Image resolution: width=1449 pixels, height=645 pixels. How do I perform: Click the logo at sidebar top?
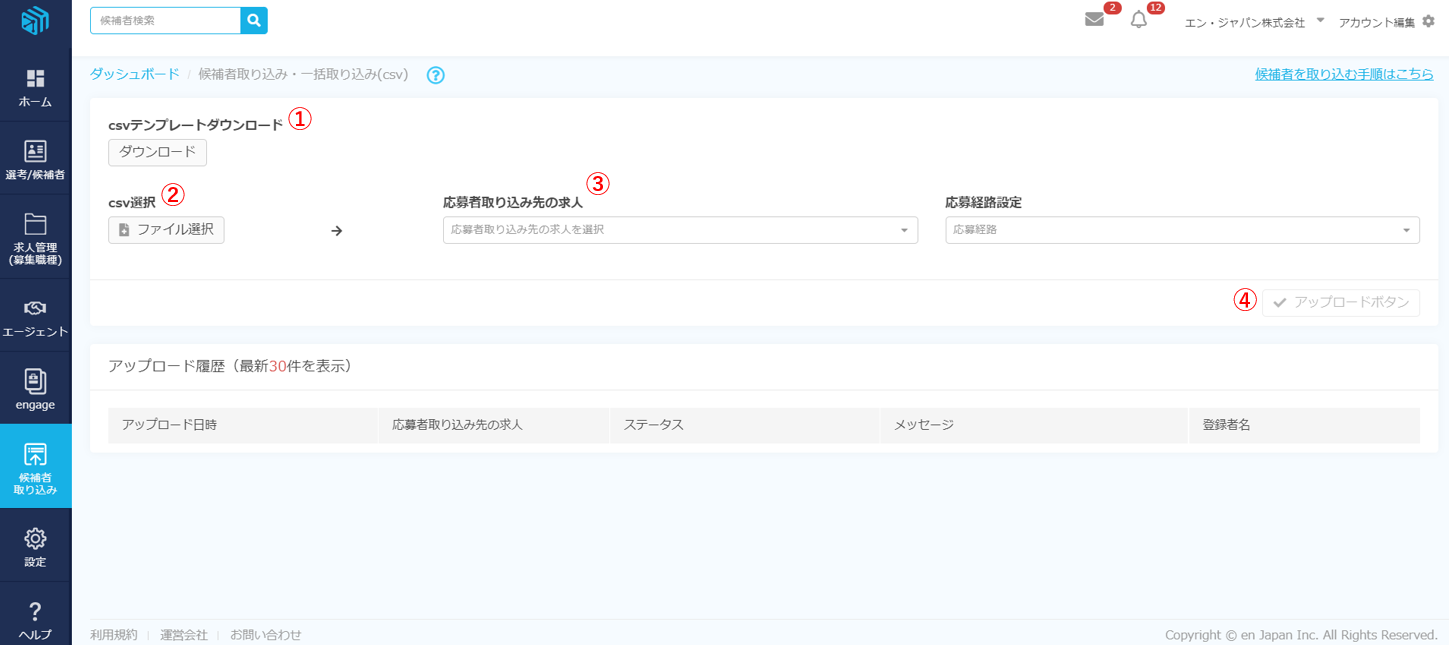[x=35, y=21]
